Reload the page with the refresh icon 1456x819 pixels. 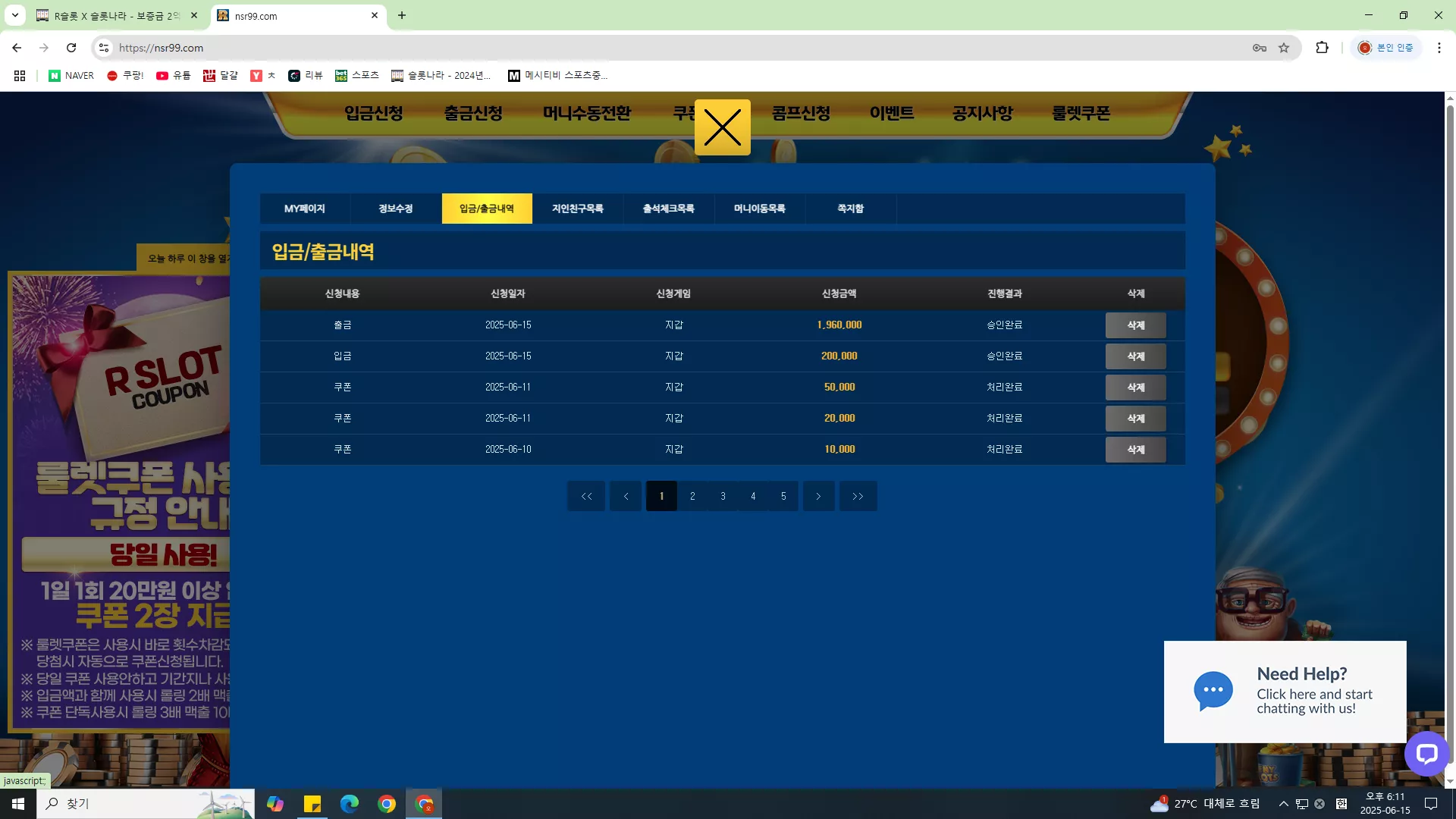coord(71,48)
